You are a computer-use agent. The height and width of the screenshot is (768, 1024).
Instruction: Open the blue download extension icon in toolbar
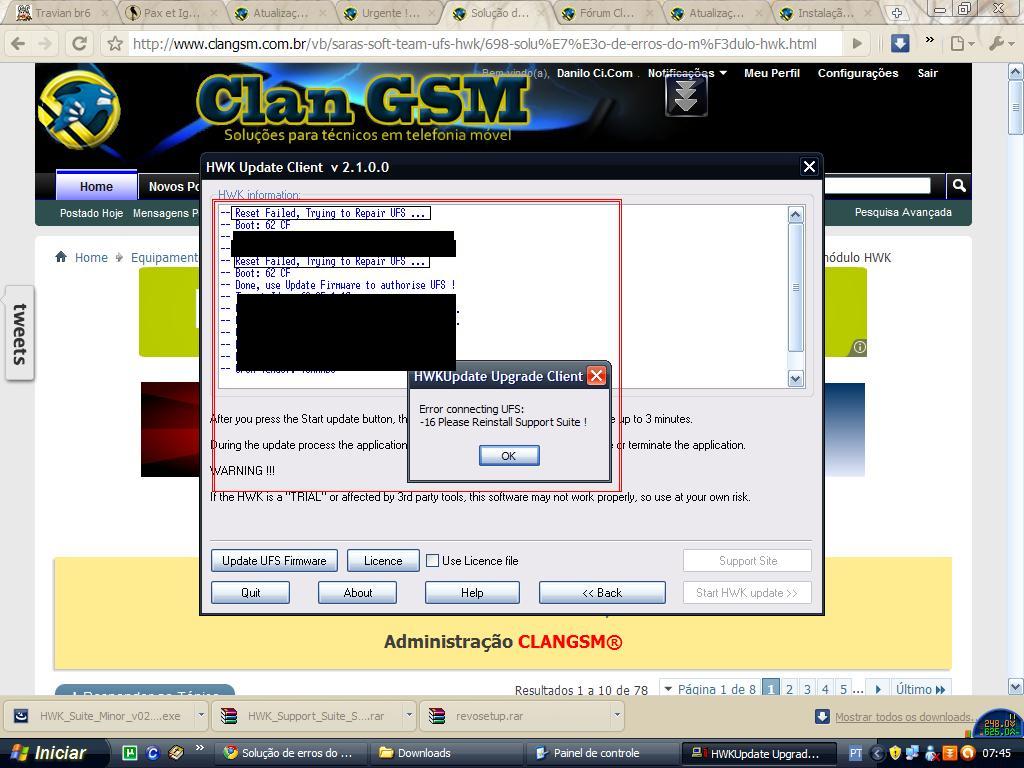[x=900, y=44]
